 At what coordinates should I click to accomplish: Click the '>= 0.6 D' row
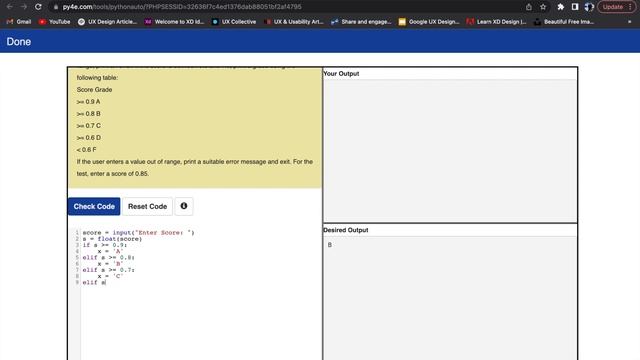tap(89, 138)
